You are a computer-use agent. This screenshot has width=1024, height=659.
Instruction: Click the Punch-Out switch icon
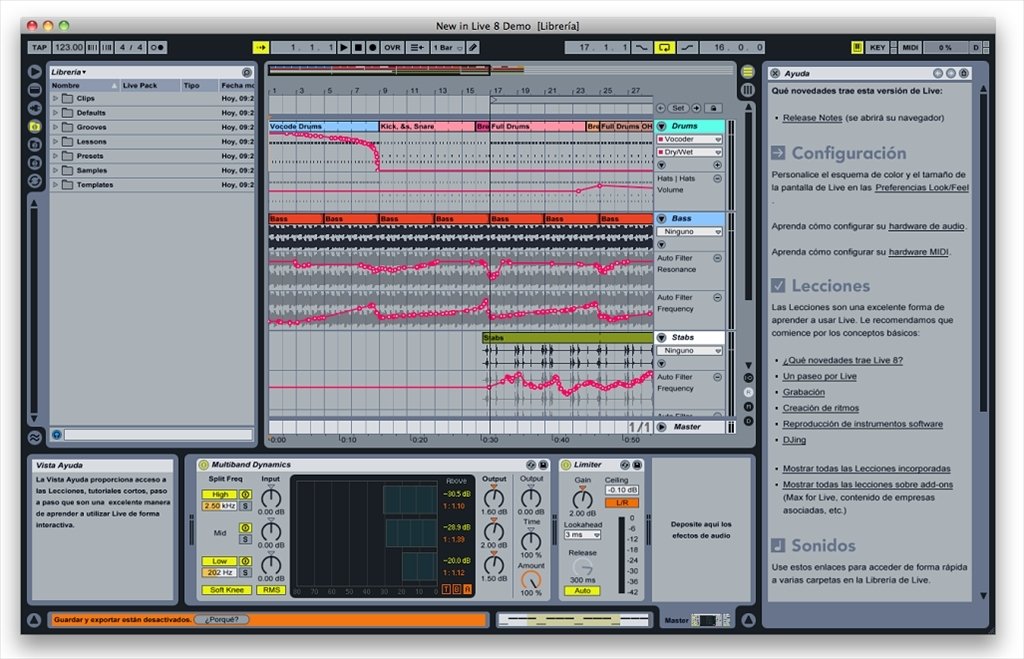coord(687,47)
